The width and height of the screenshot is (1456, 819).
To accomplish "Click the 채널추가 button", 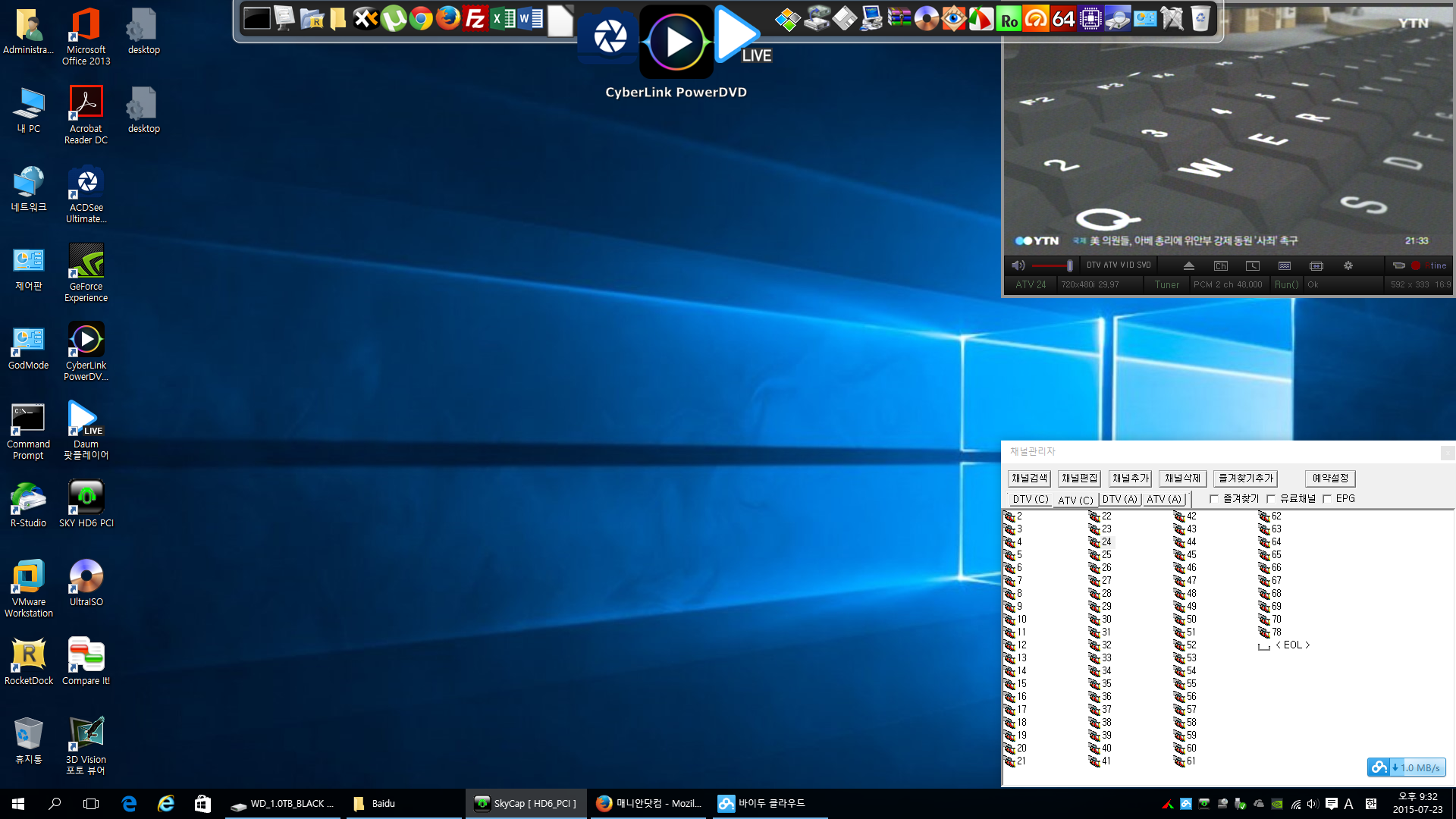I will (1130, 479).
